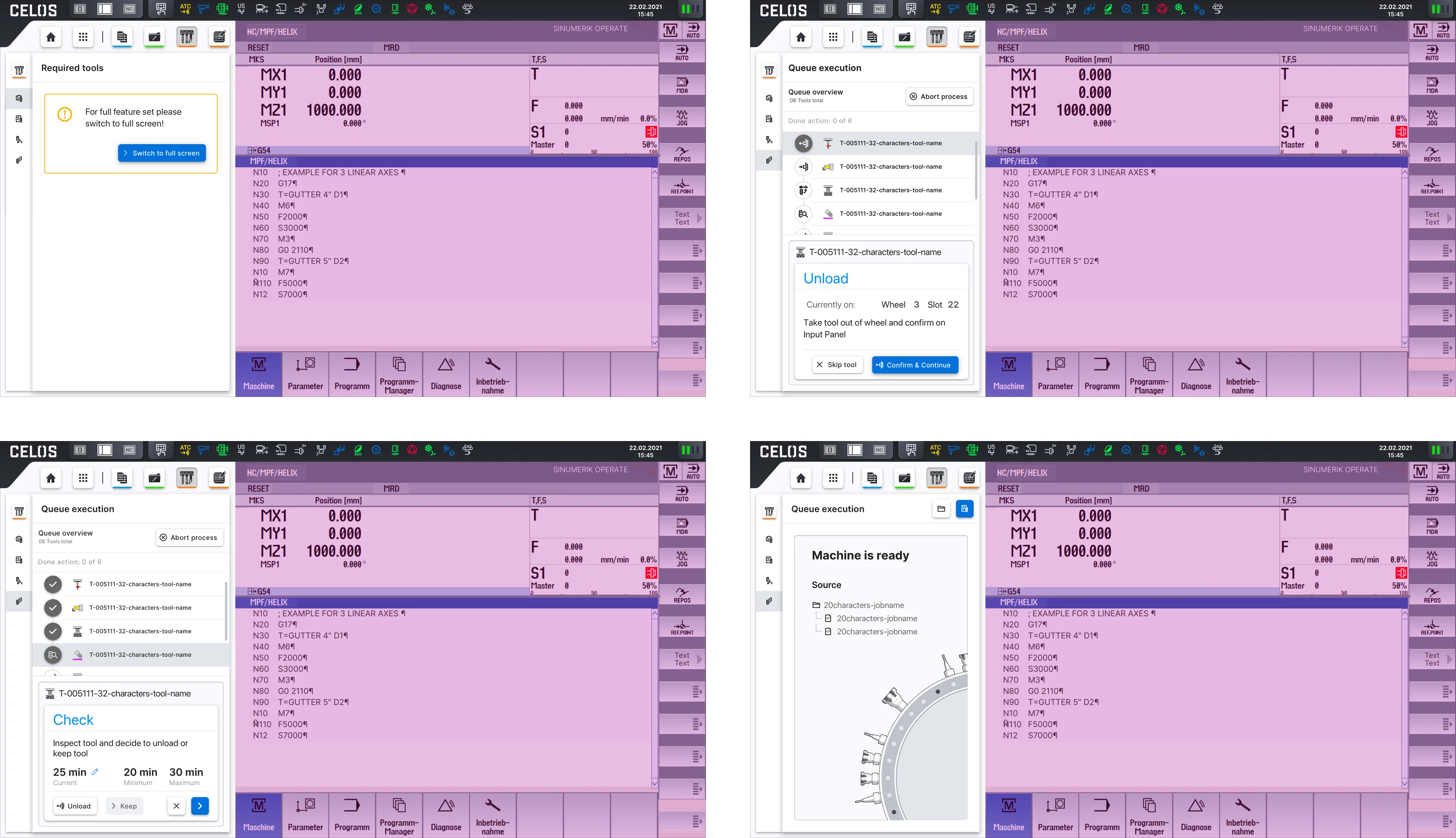Click program list scroll-down arrow in the Required tools screen
This screenshot has width=1456, height=838.
(654, 342)
